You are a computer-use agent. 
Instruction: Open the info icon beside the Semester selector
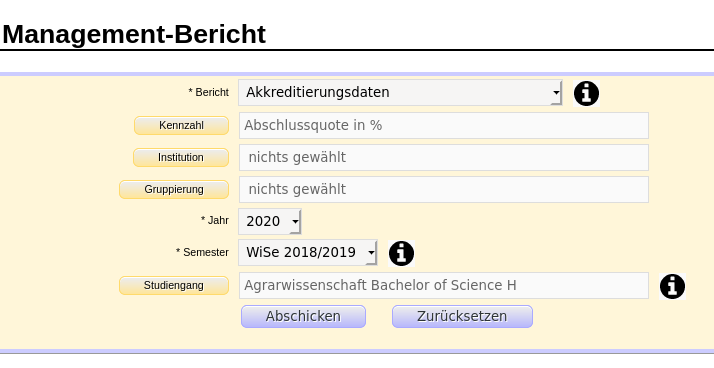click(401, 253)
